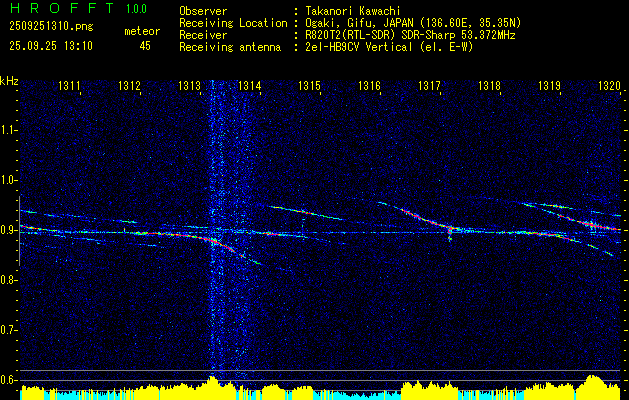Viewport: 629px width, 400px height.
Task: Click the kHz axis unit label
Action: pos(9,81)
